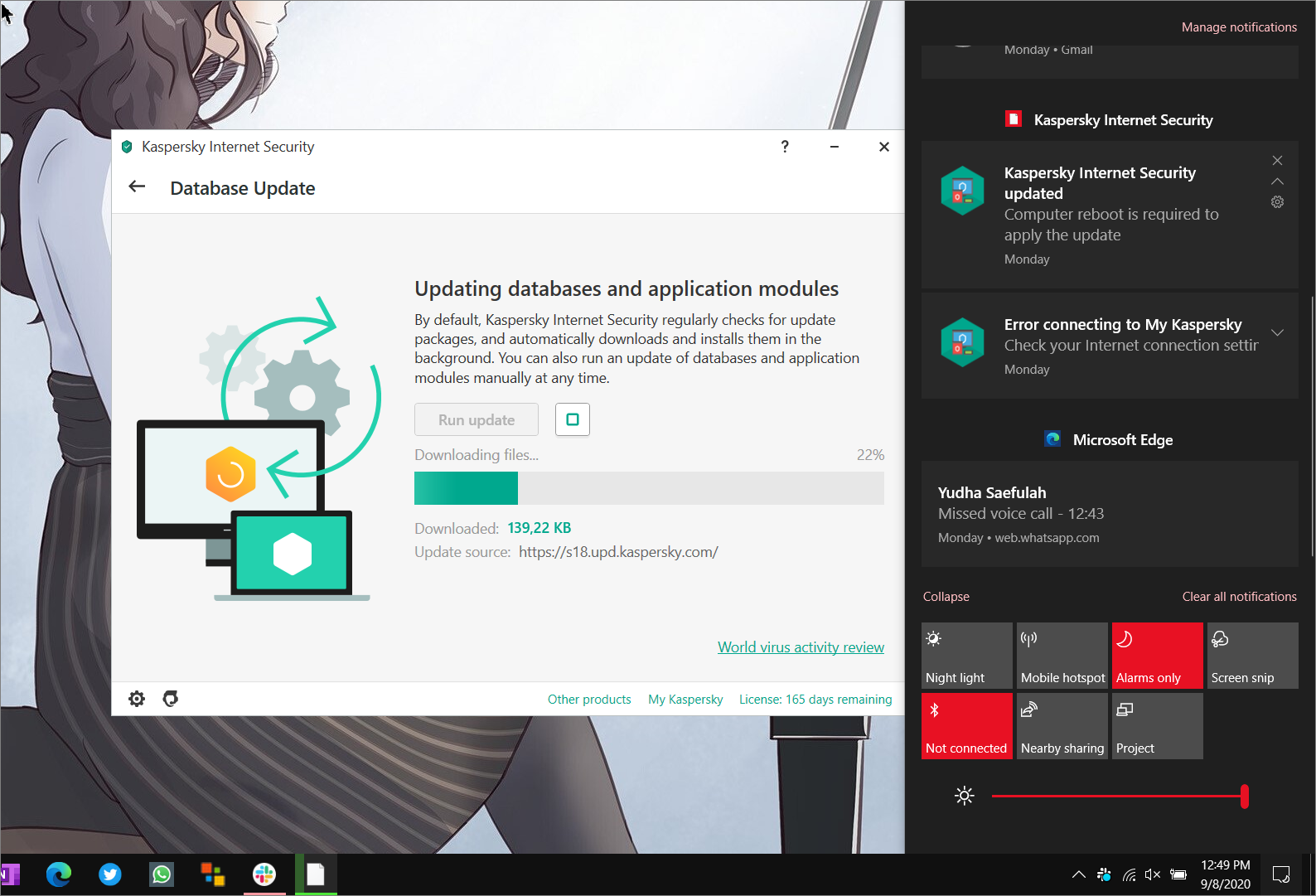The width and height of the screenshot is (1316, 896).
Task: Open the Kaspersky Internet Security updated notification
Action: [x=1110, y=215]
